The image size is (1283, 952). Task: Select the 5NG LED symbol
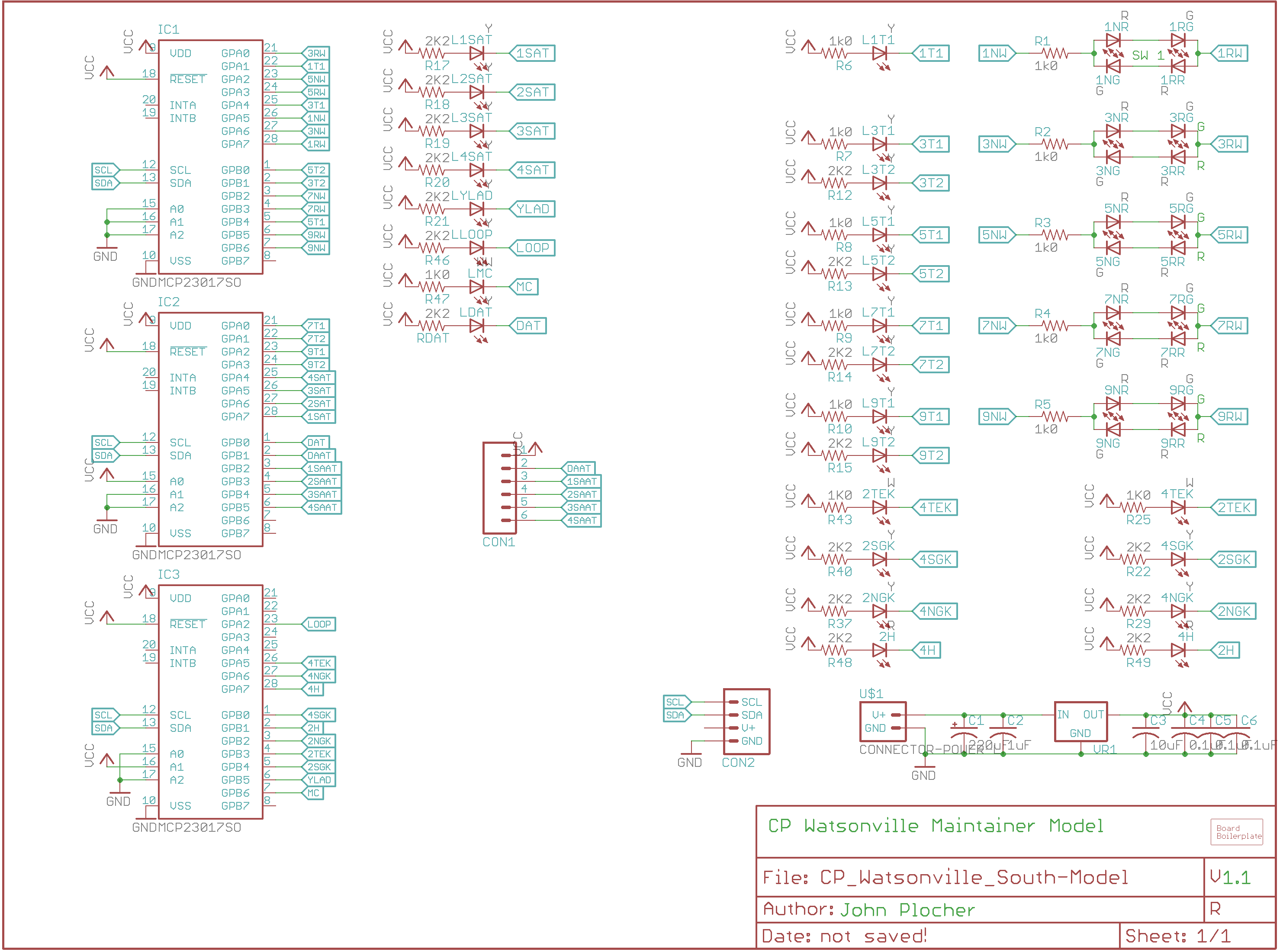click(1113, 248)
